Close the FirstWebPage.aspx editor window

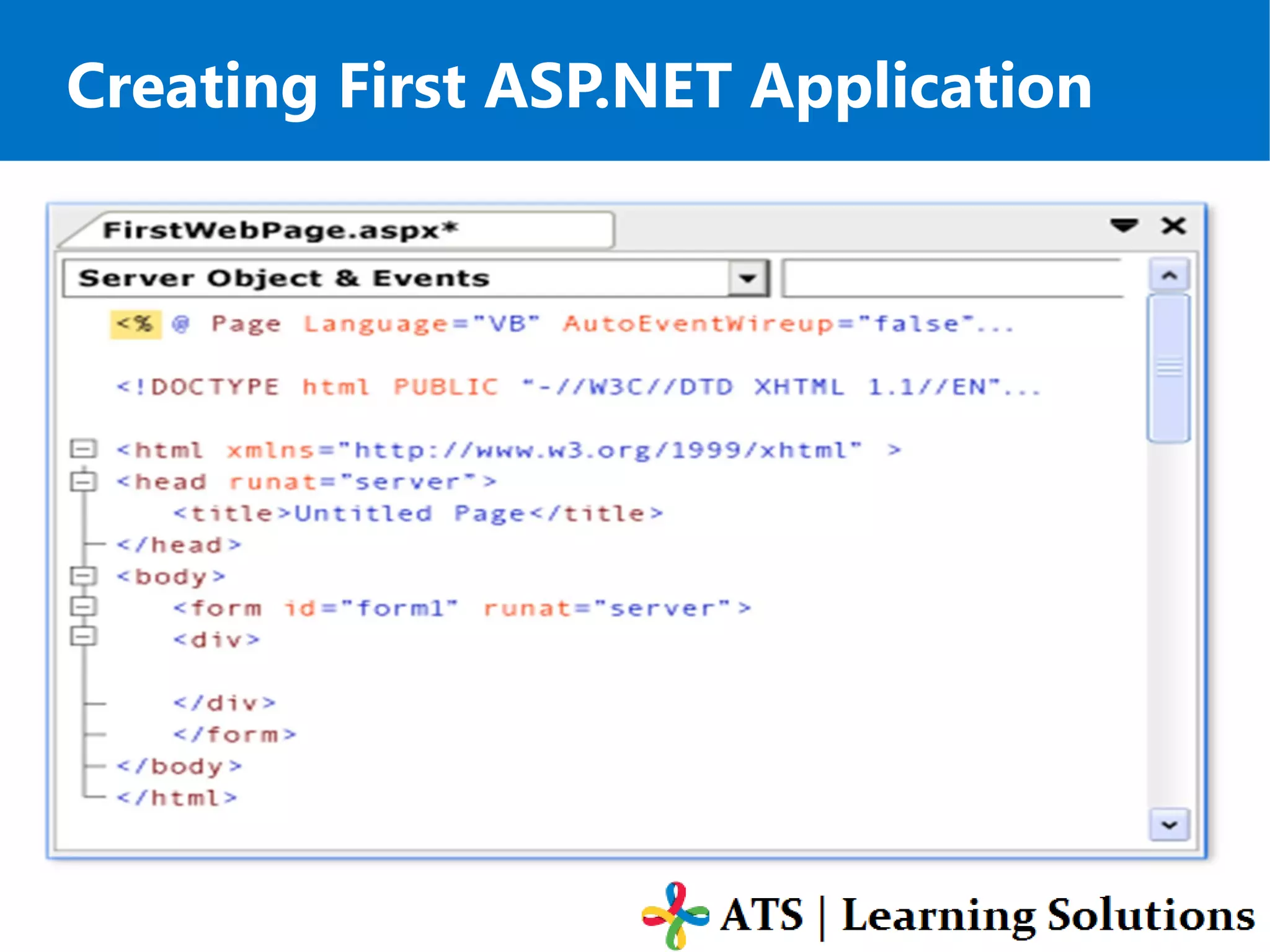pos(1173,226)
